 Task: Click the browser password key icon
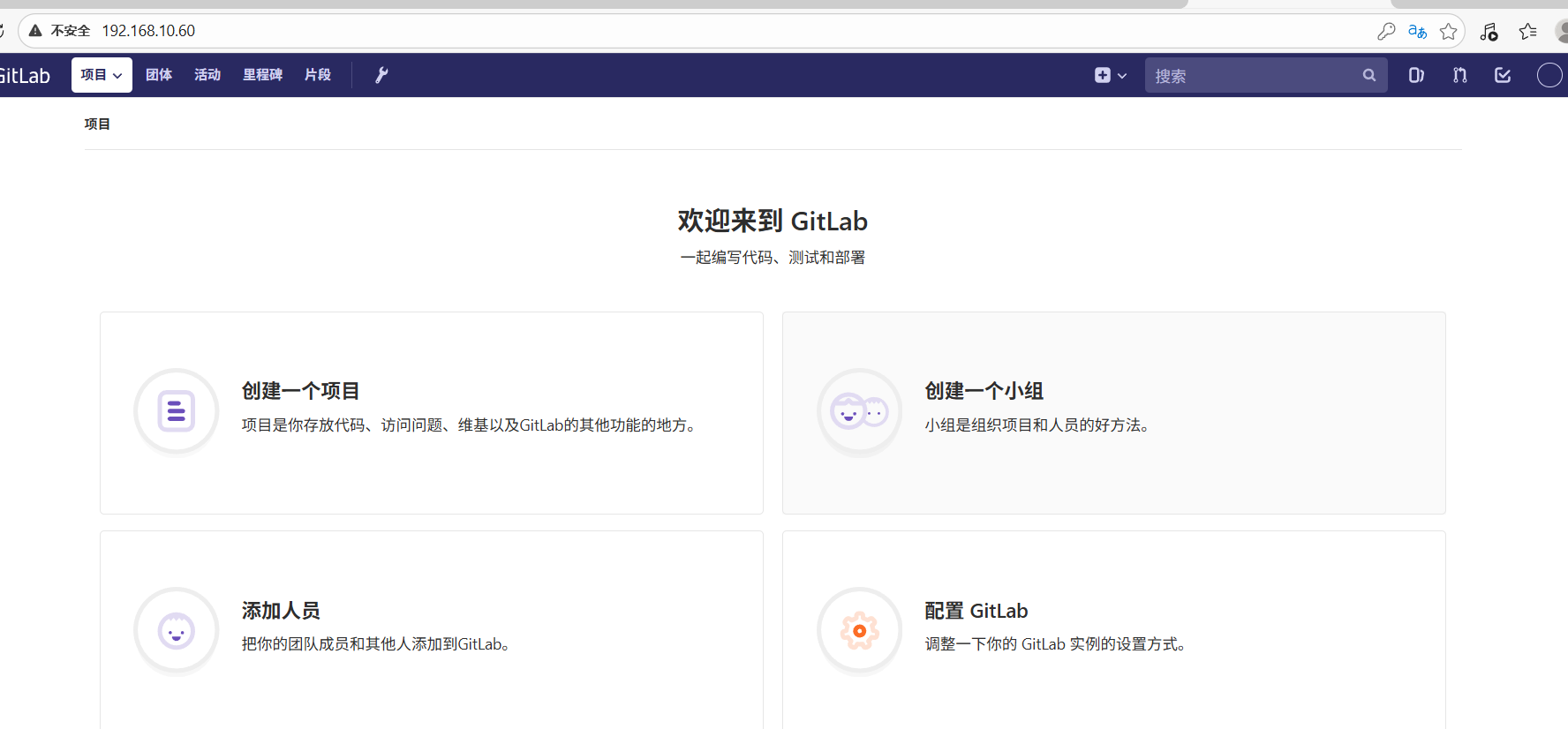point(1386,31)
